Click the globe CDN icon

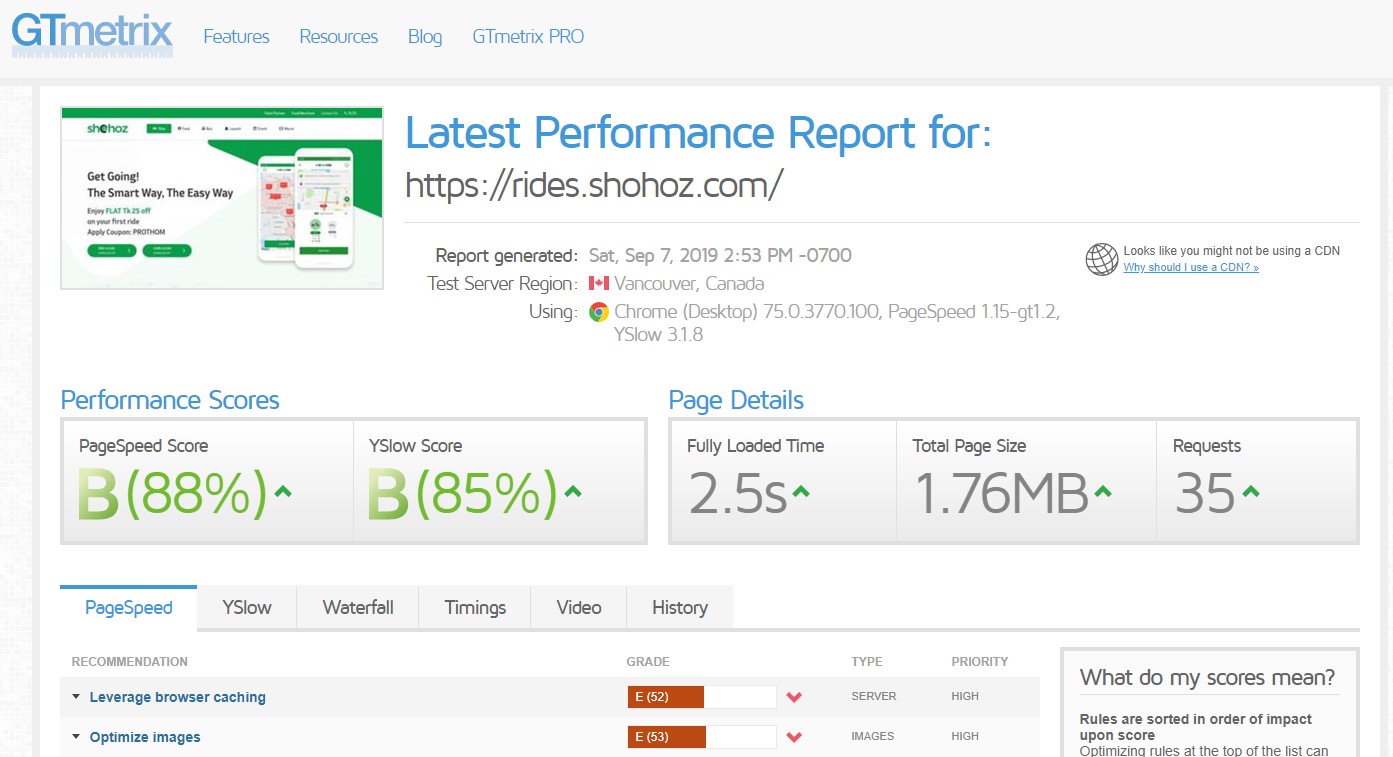pos(1101,259)
